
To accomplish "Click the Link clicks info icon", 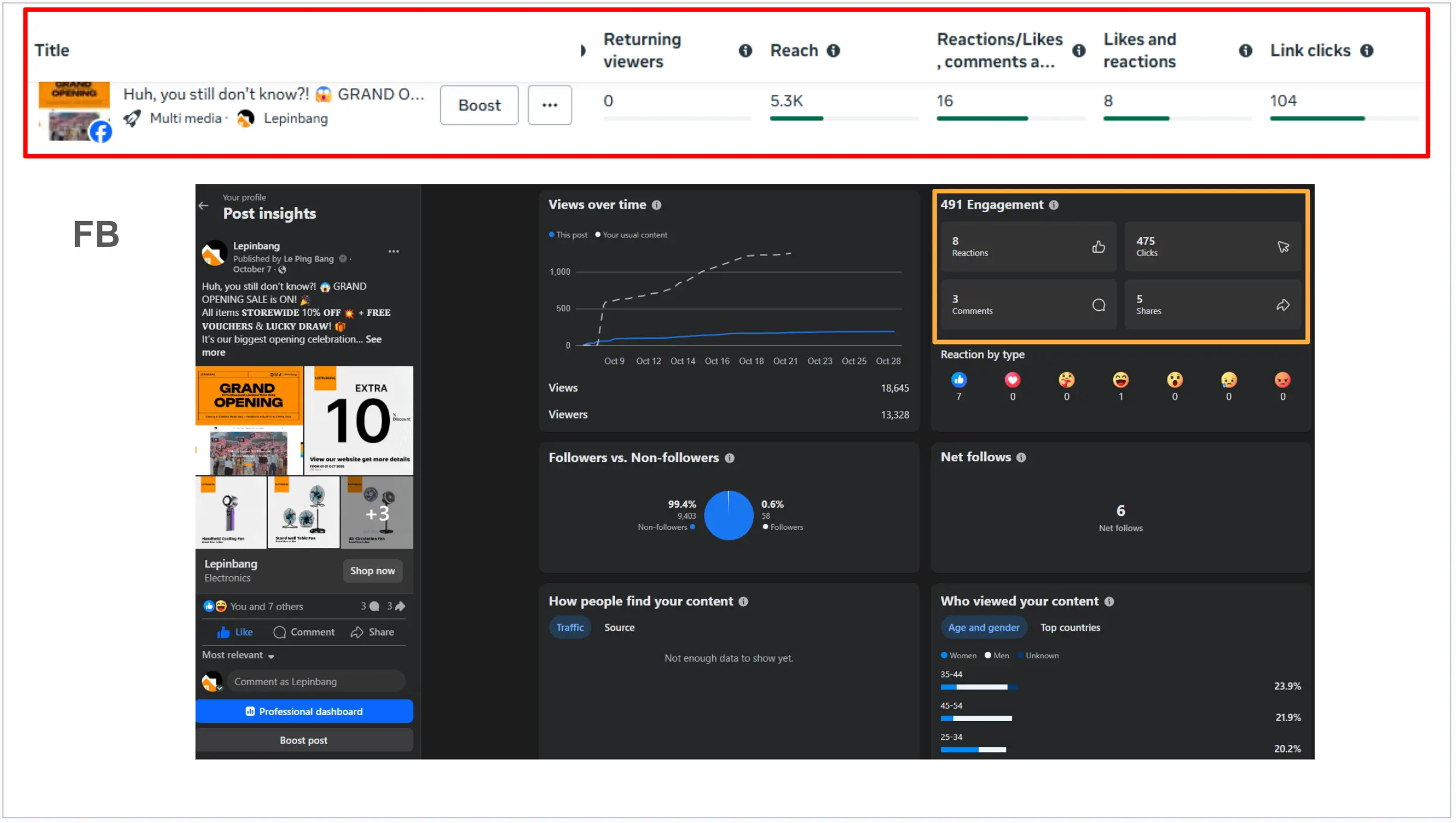I will pyautogui.click(x=1366, y=51).
